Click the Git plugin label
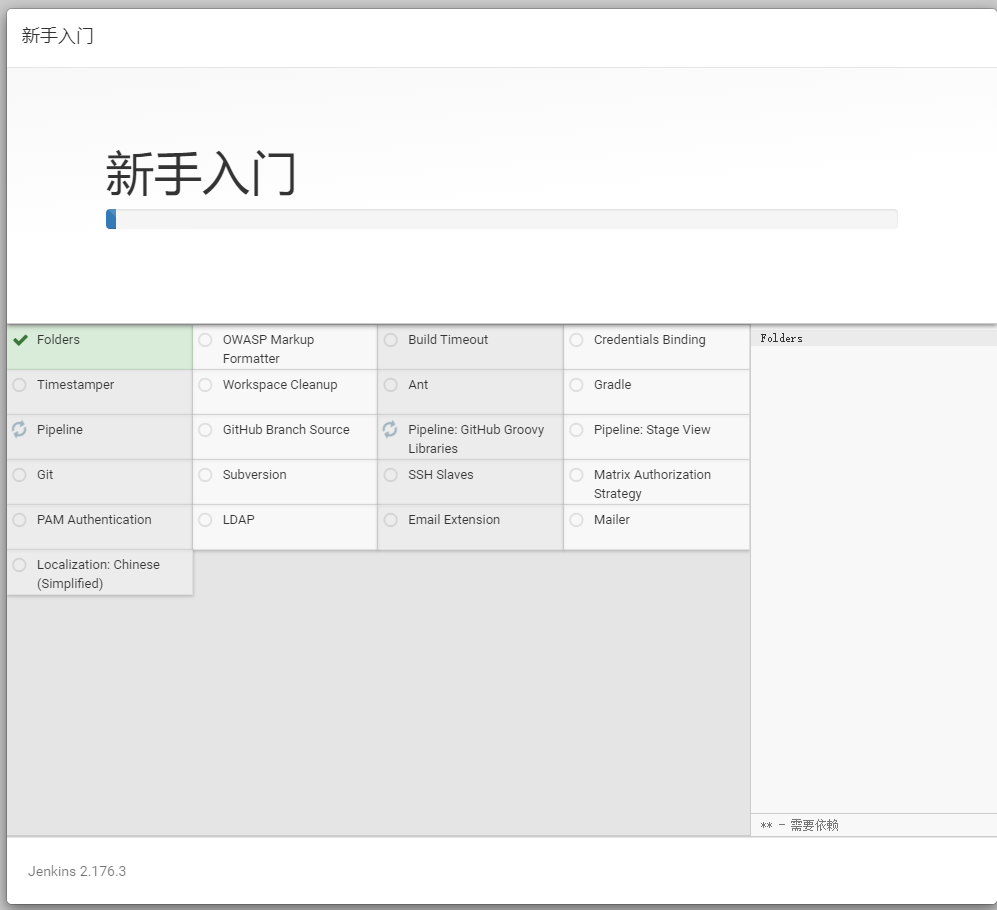 45,475
